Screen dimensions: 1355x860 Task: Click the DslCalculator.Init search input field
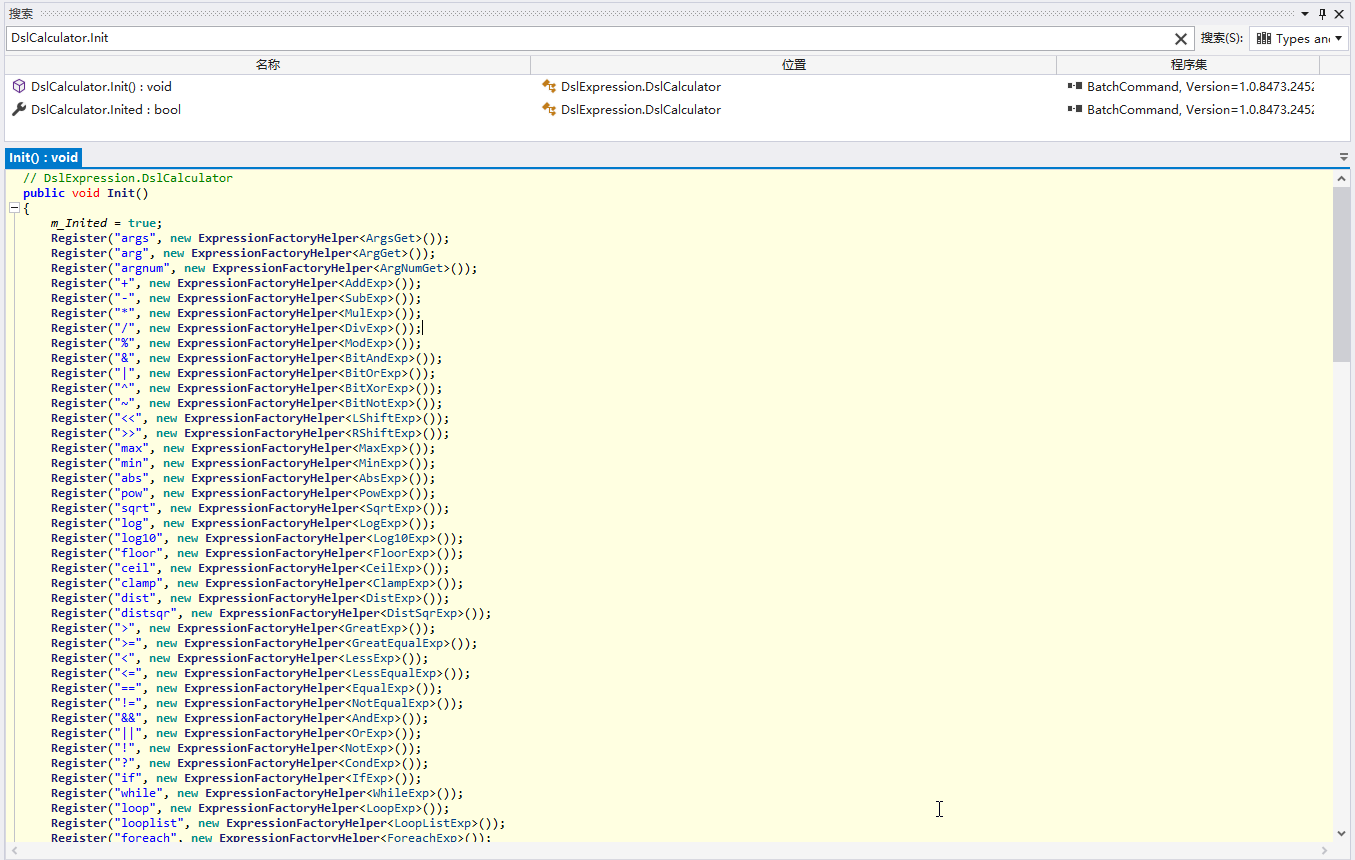pos(588,38)
